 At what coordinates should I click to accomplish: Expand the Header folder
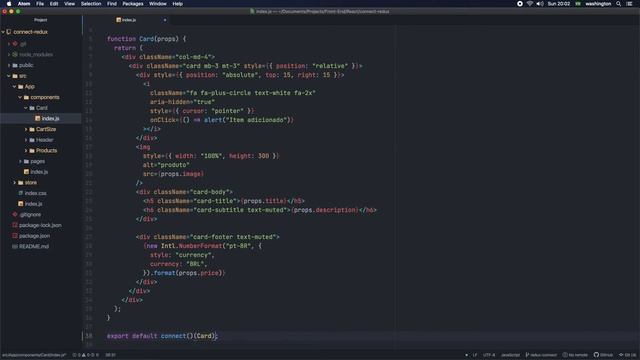pos(26,140)
